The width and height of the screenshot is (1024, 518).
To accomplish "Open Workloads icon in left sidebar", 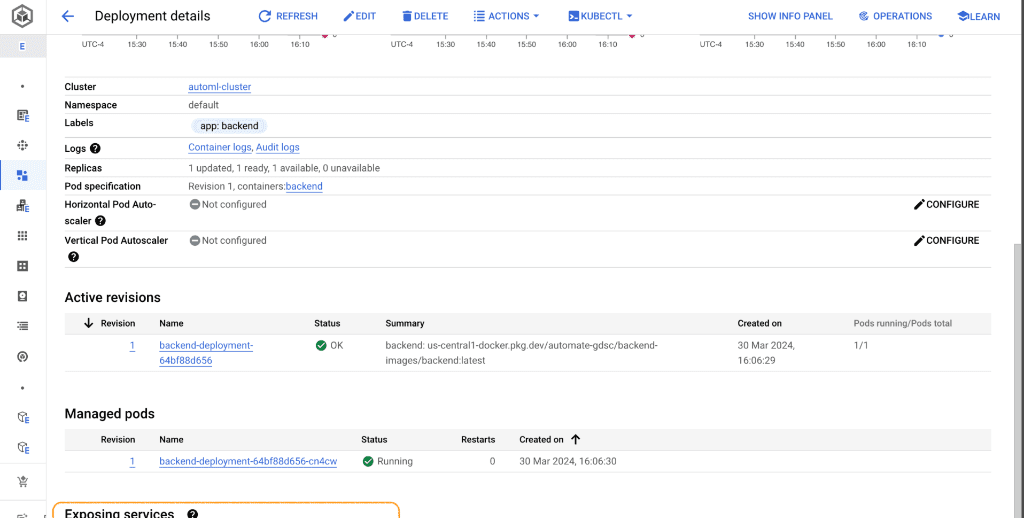I will coord(22,176).
